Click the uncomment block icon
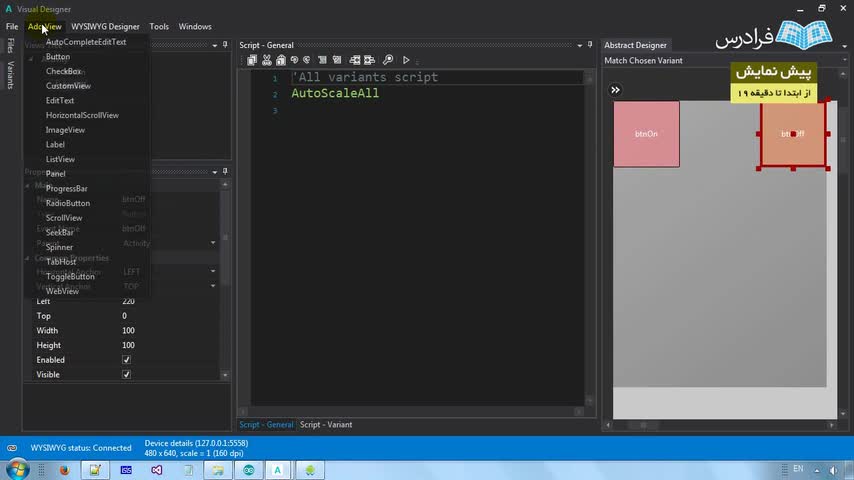The image size is (854, 480). point(337,60)
